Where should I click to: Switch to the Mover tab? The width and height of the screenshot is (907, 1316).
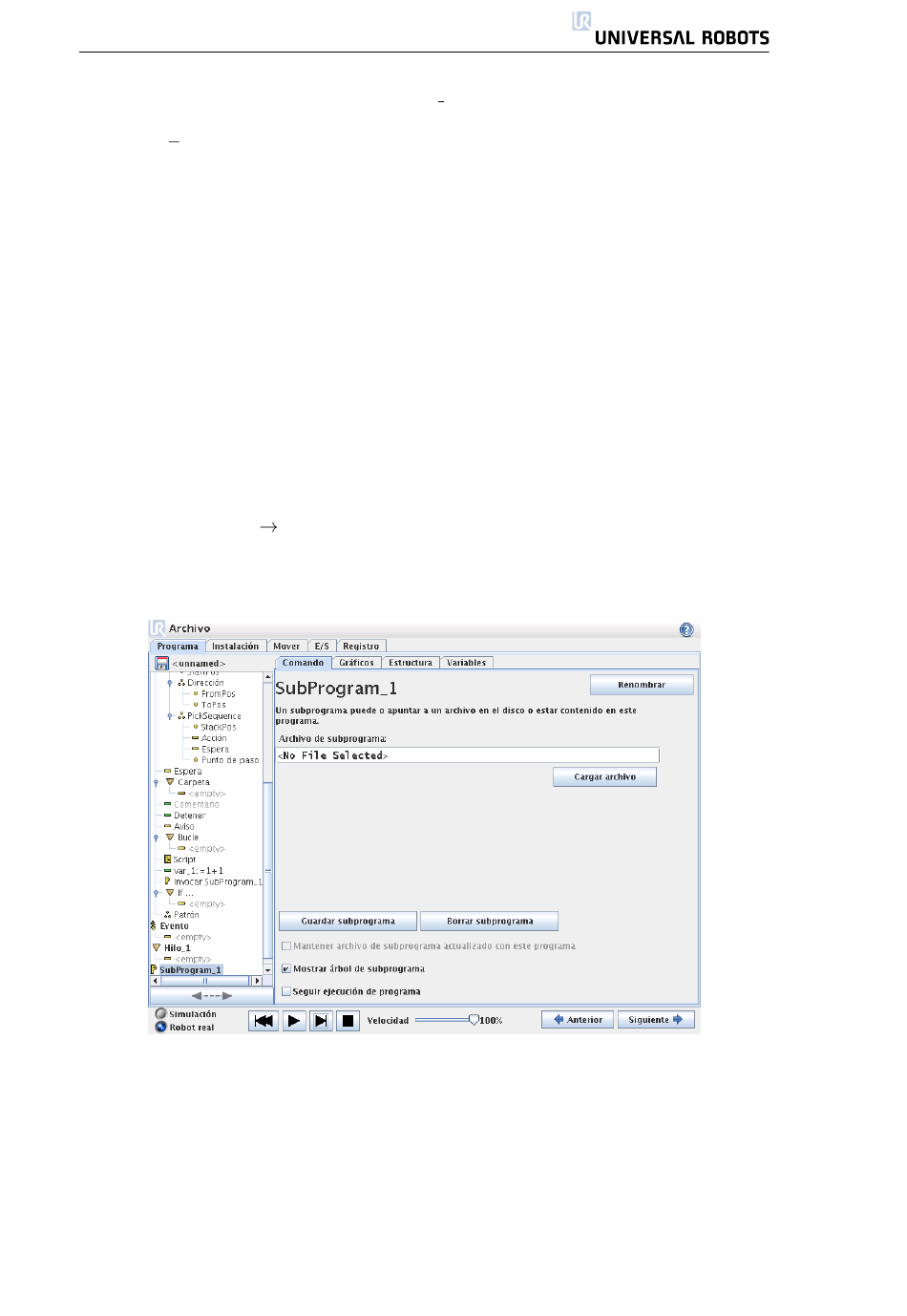[286, 647]
